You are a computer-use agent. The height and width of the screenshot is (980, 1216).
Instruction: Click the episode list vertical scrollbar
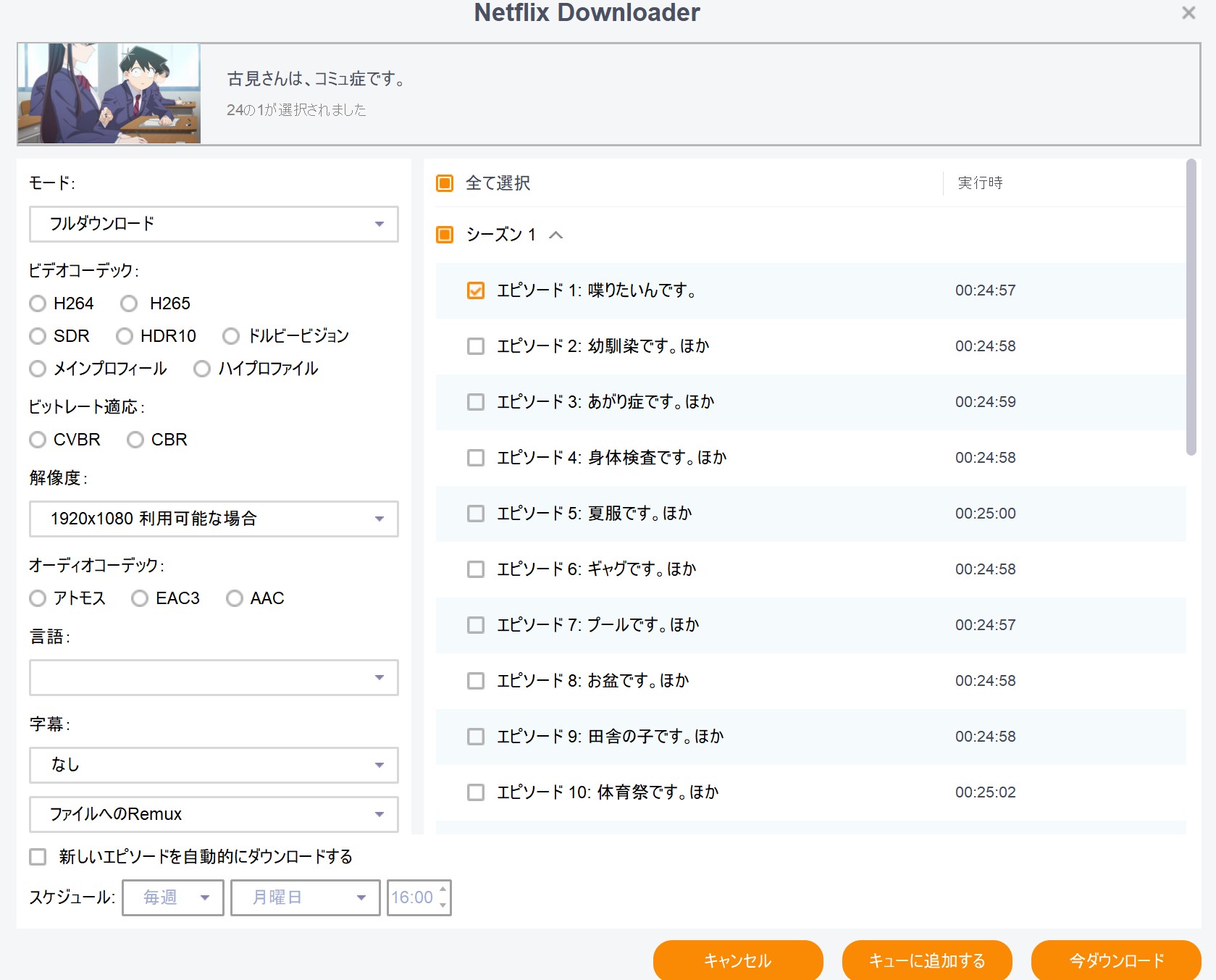(1191, 308)
